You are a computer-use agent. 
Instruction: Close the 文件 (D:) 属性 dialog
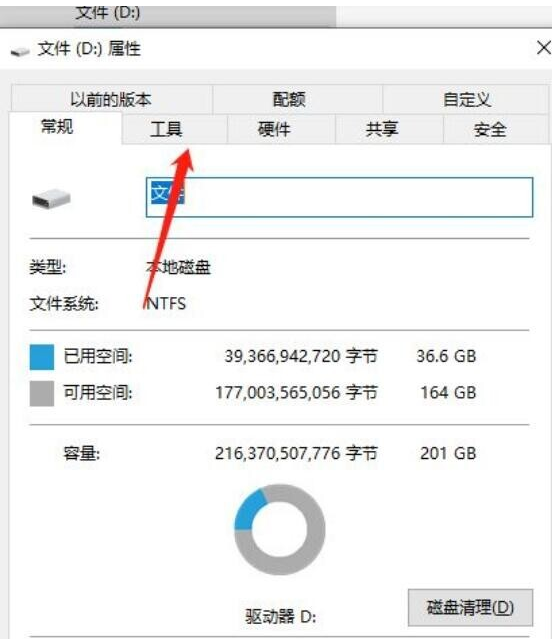coord(543,48)
